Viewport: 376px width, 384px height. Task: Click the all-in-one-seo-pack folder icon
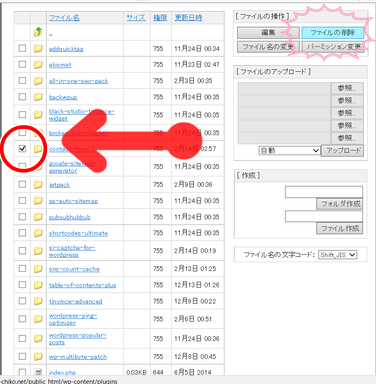[38, 81]
